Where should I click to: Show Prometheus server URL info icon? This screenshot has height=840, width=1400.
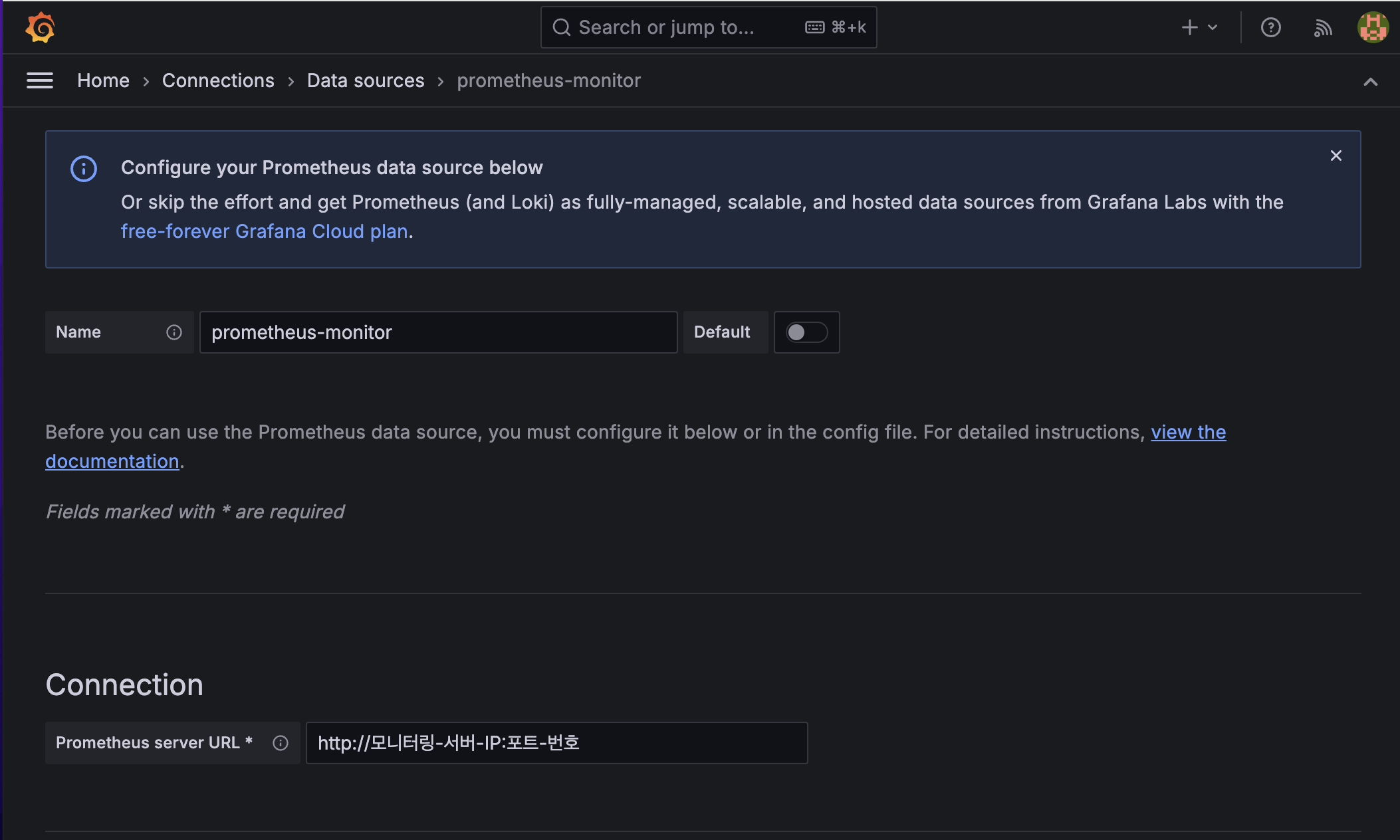pos(281,743)
